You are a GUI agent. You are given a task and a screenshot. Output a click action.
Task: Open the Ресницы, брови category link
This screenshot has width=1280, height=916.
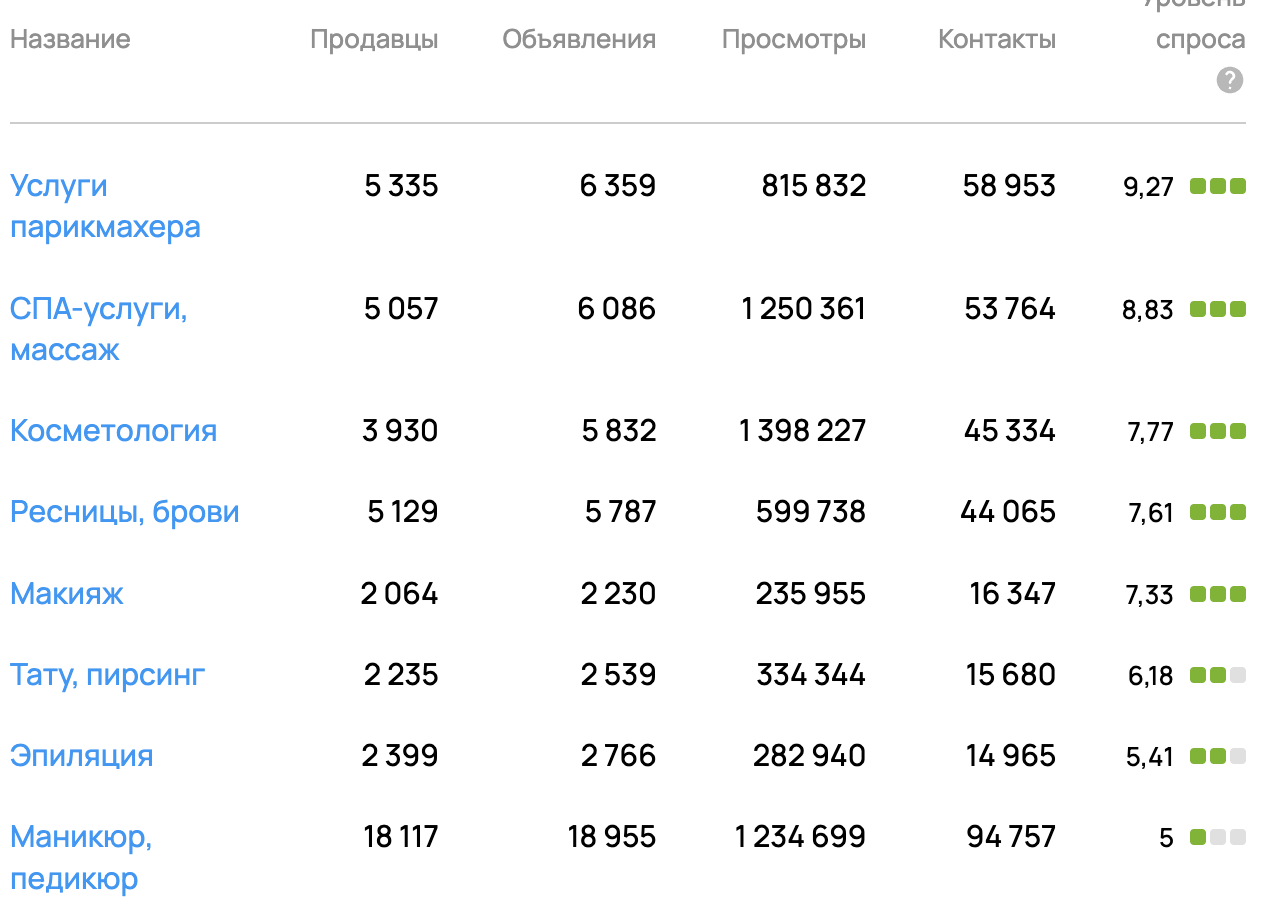click(x=125, y=512)
